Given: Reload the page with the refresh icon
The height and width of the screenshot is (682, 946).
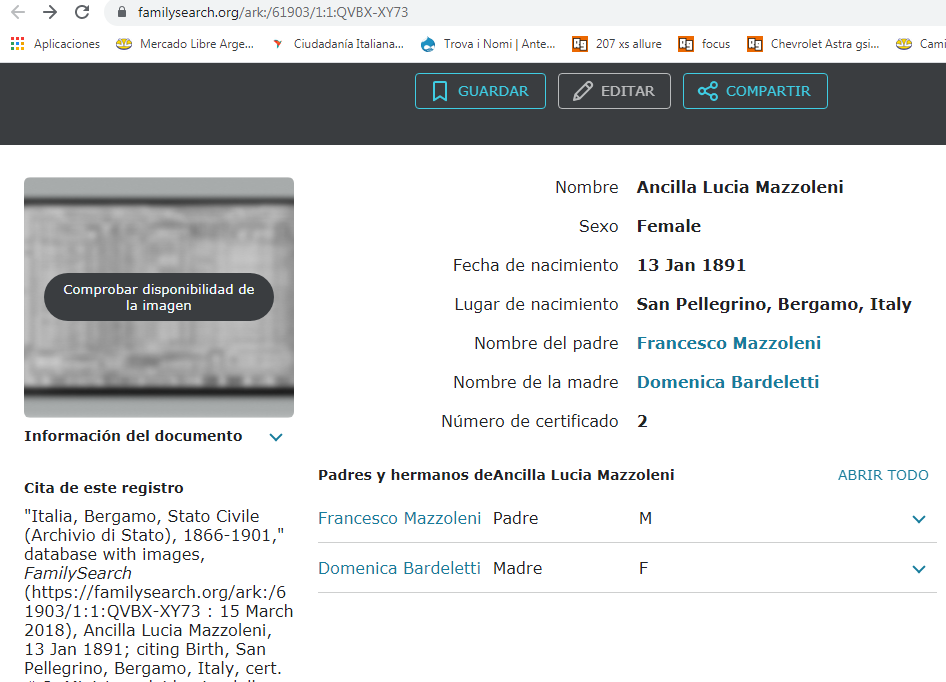Looking at the screenshot, I should coord(82,12).
